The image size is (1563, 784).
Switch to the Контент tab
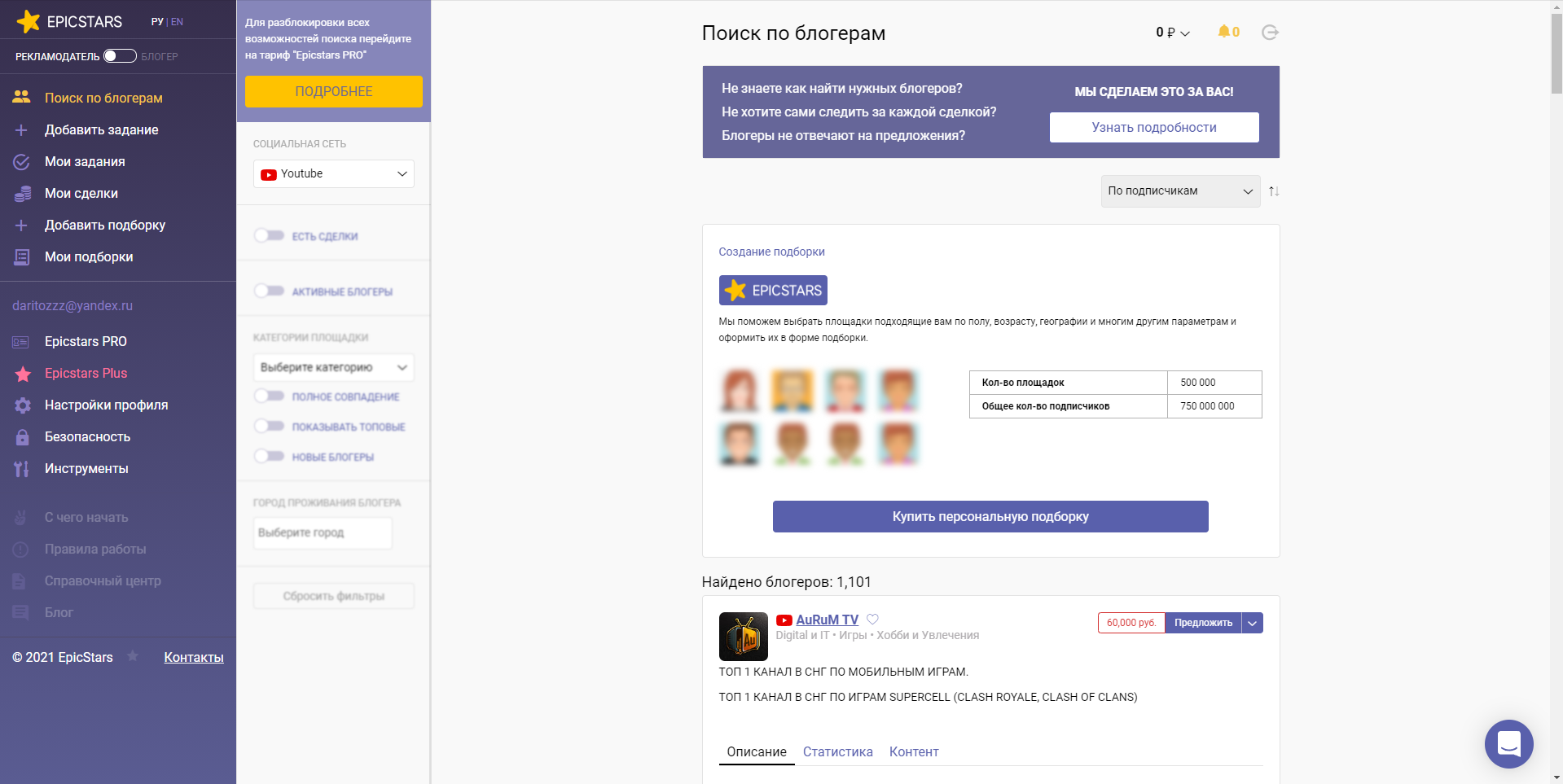(914, 752)
